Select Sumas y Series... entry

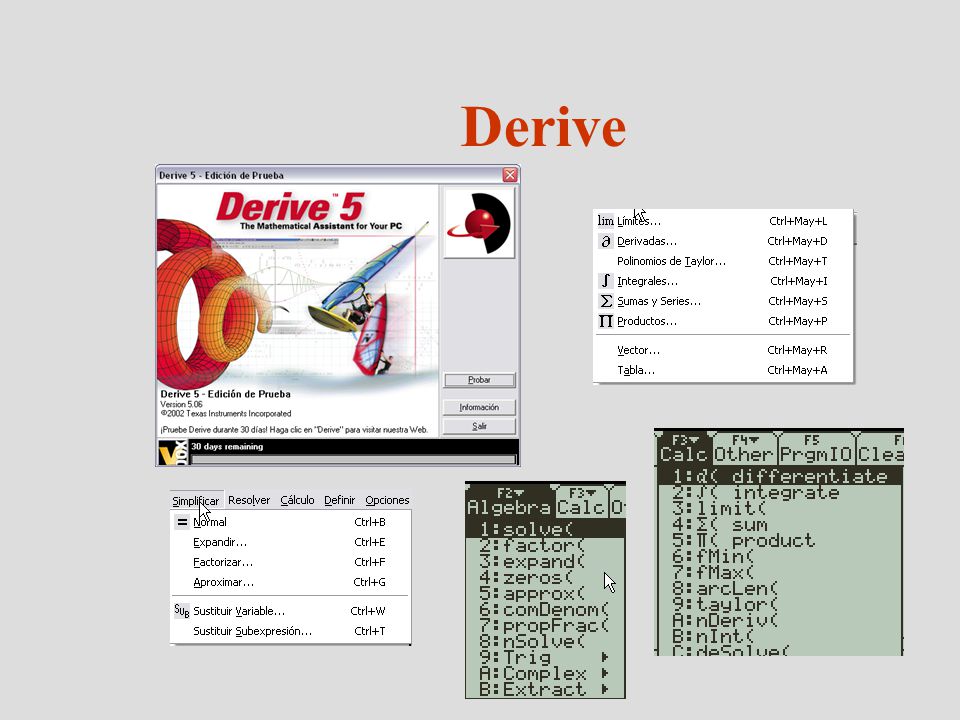point(723,301)
